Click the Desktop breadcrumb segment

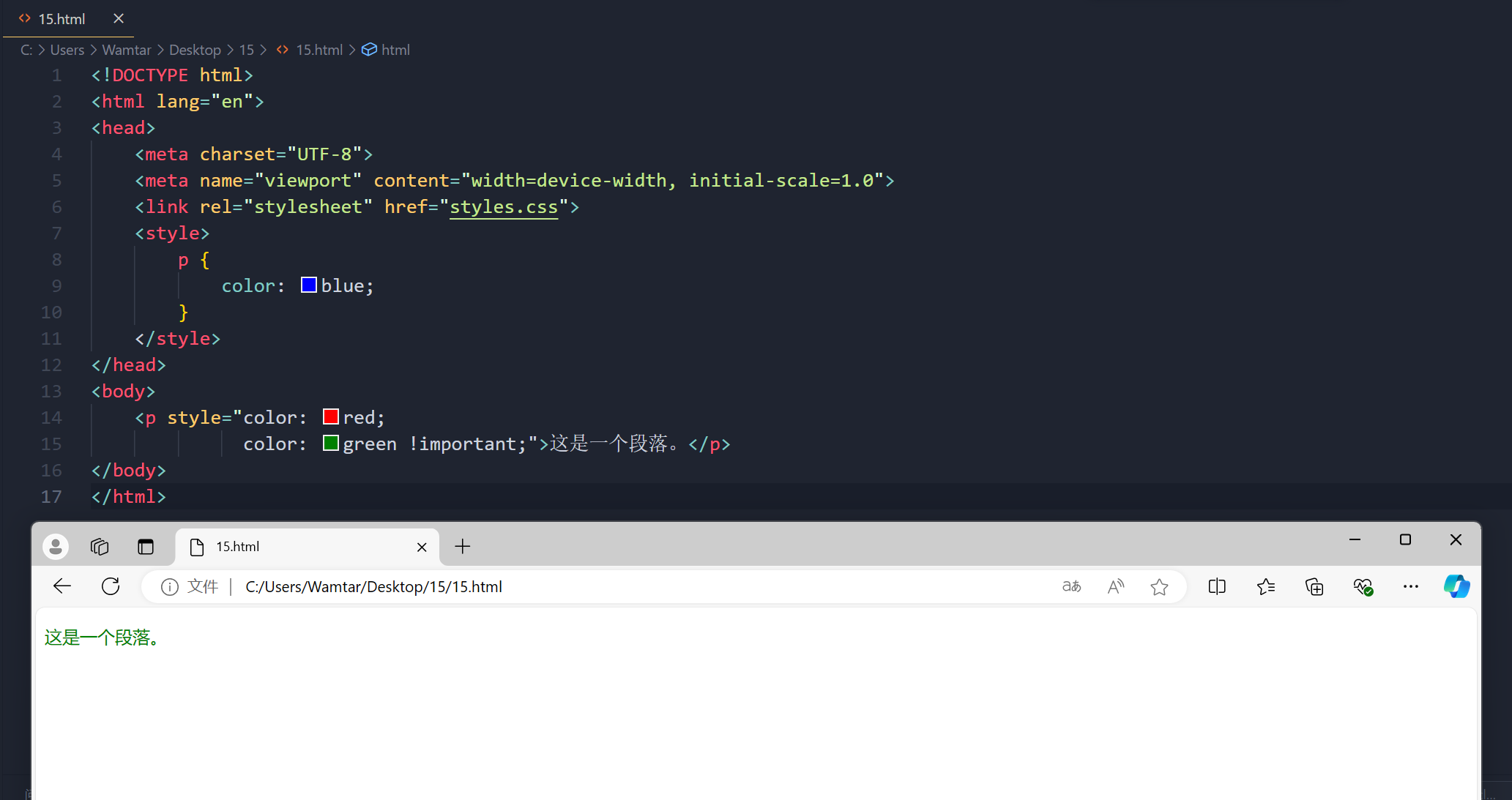pyautogui.click(x=195, y=50)
